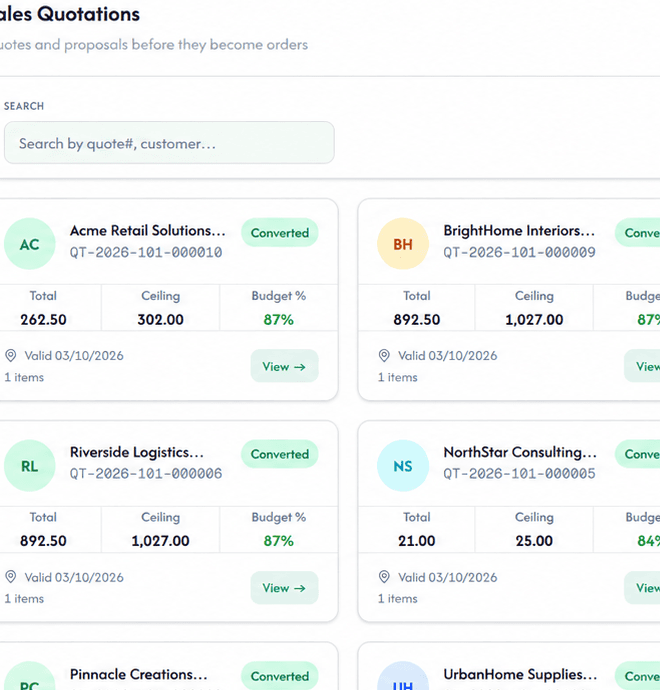This screenshot has height=690, width=660.
Task: Select quote number QT-2026-101-000009
Action: pyautogui.click(x=519, y=252)
